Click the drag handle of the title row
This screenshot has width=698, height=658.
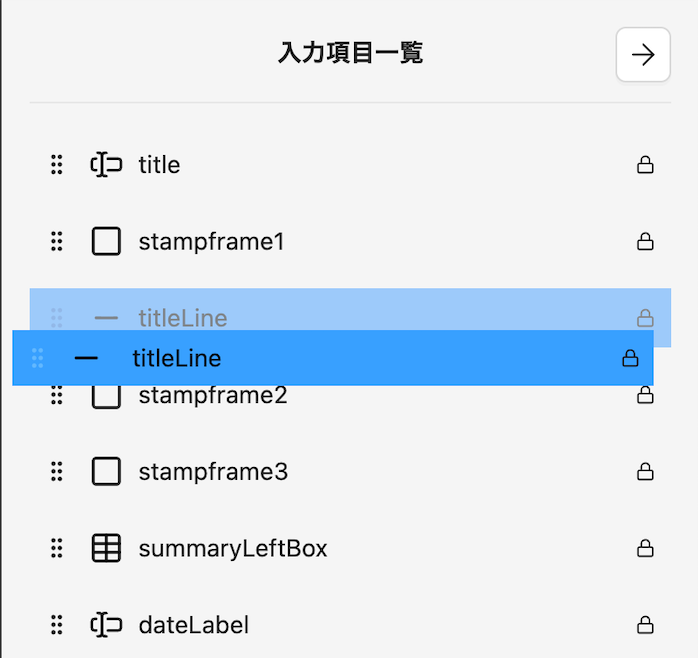click(57, 165)
